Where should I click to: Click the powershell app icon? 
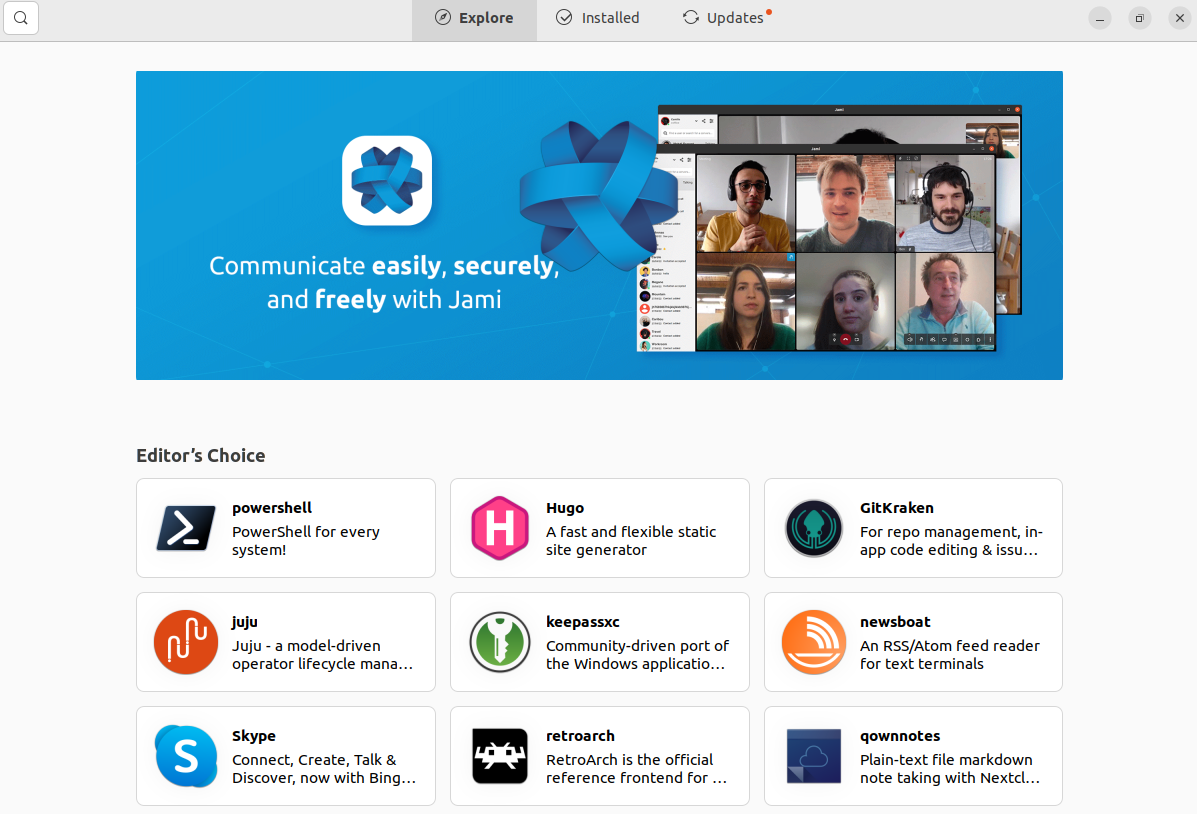(186, 528)
